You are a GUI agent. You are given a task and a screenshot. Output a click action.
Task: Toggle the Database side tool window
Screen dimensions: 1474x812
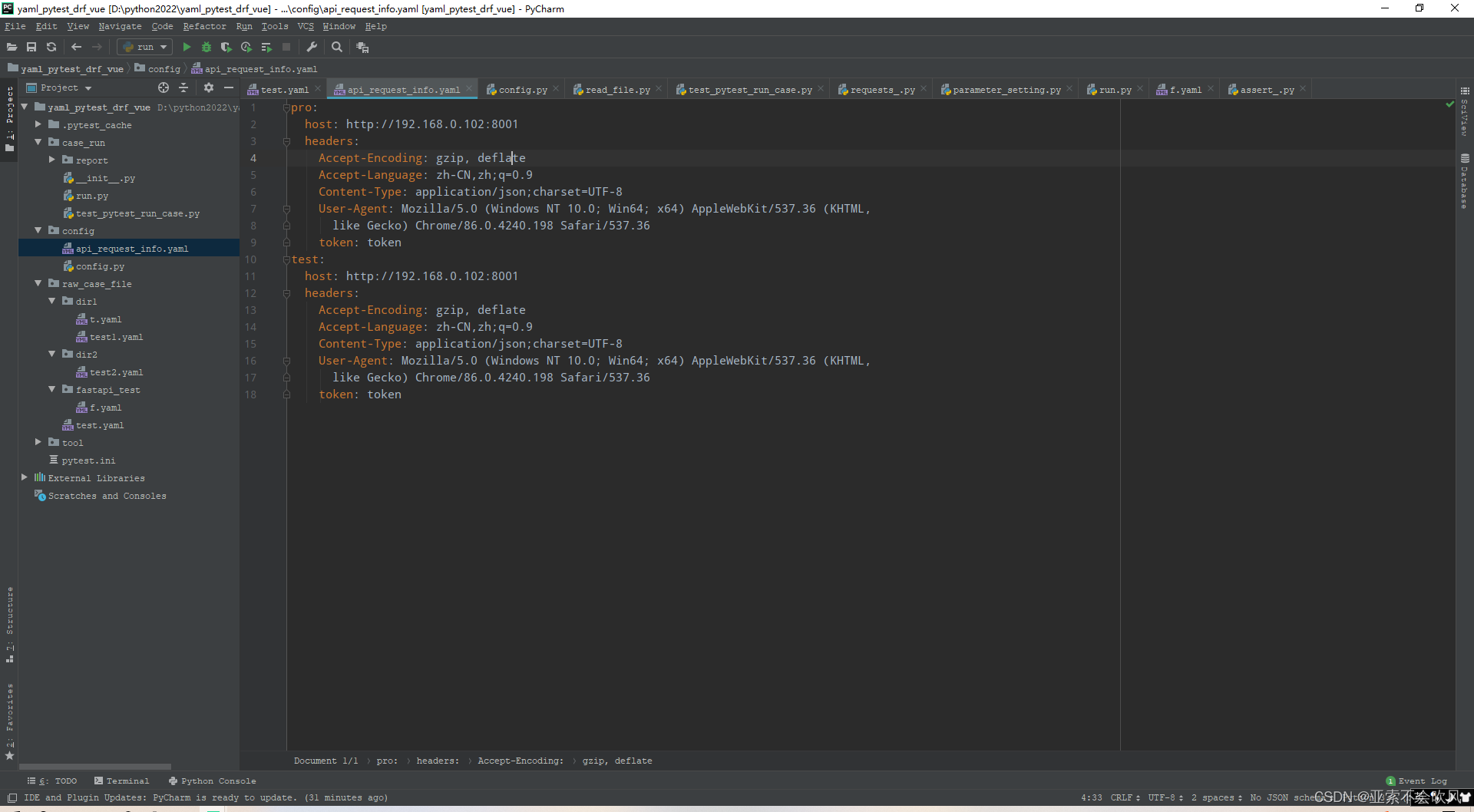(1465, 181)
